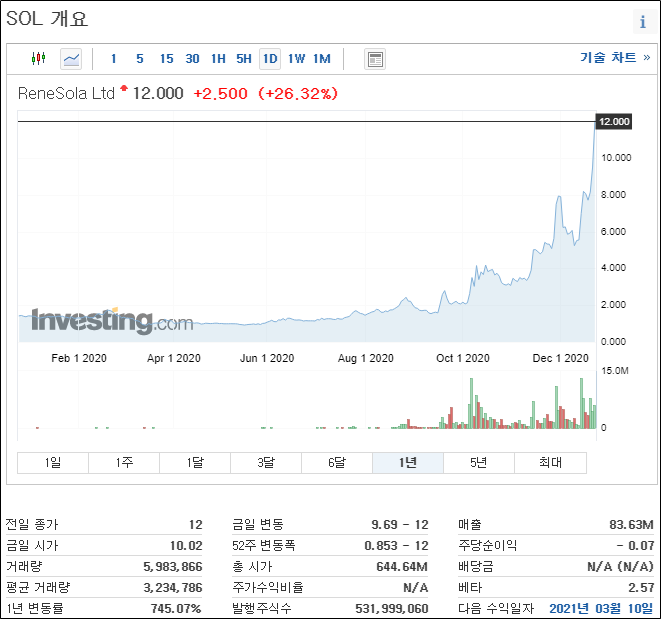Viewport: 661px width, 619px height.
Task: Switch to candlestick chart type
Action: coord(39,58)
